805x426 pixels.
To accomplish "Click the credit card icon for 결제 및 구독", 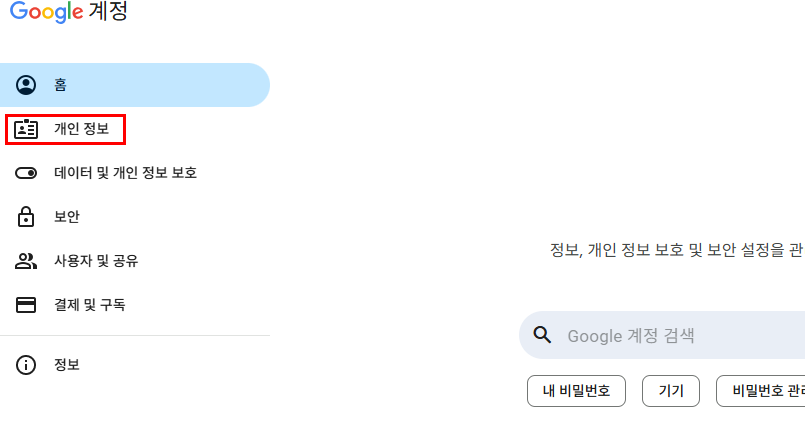I will coord(26,305).
